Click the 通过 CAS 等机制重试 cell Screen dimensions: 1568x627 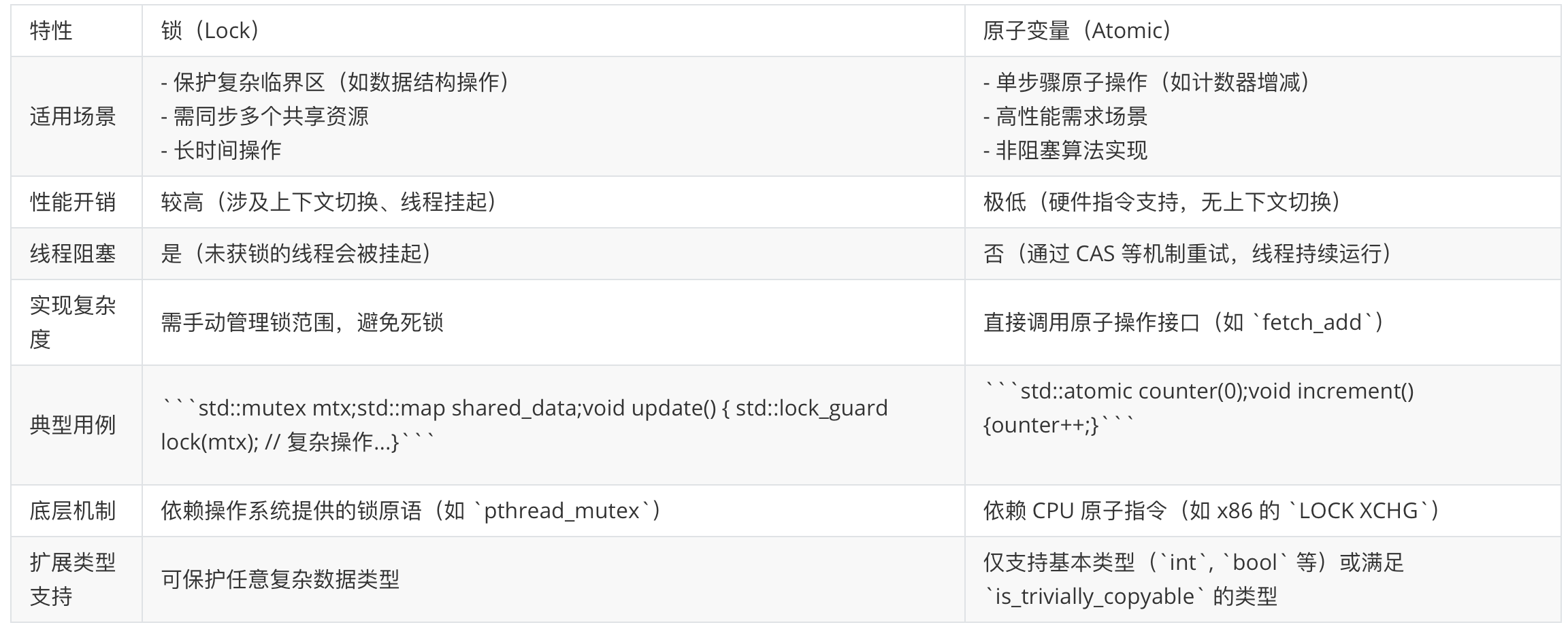click(1262, 254)
